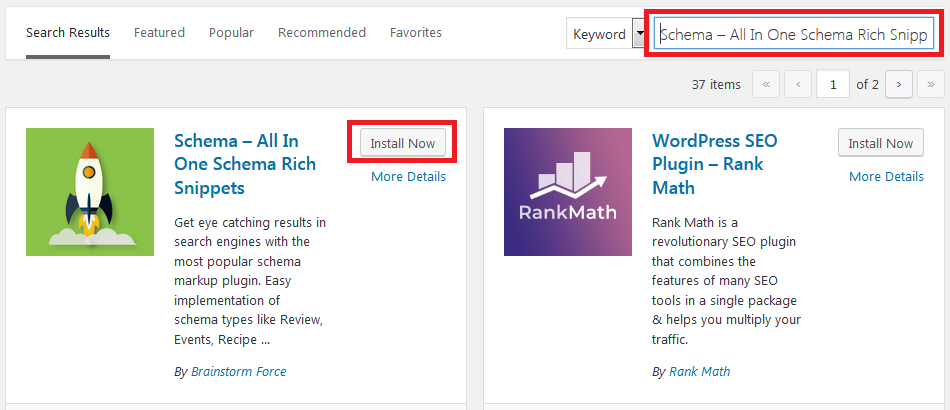Jump to last page of results
Image resolution: width=950 pixels, height=410 pixels.
coord(931,85)
